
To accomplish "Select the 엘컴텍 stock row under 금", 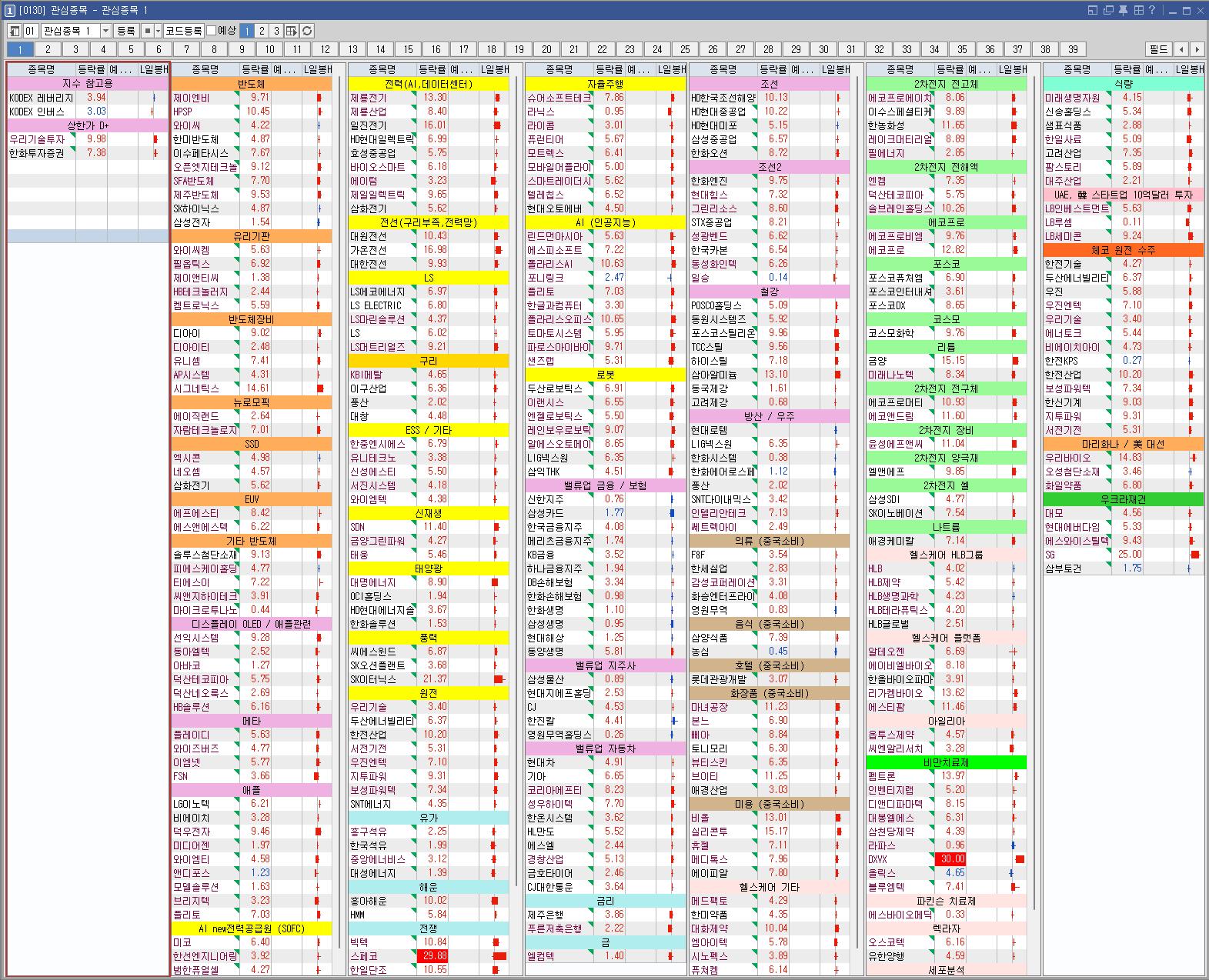I will click(606, 956).
